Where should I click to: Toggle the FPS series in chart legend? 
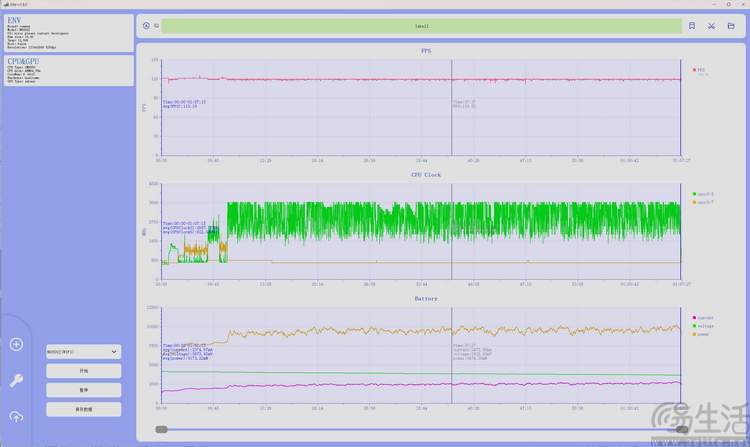click(x=700, y=70)
